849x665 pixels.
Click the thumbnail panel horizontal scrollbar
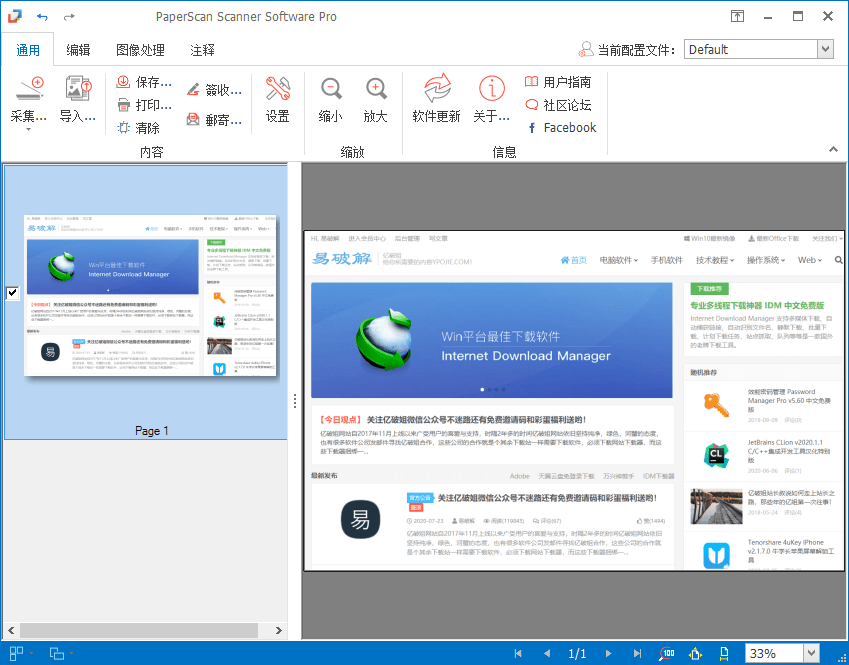point(144,630)
